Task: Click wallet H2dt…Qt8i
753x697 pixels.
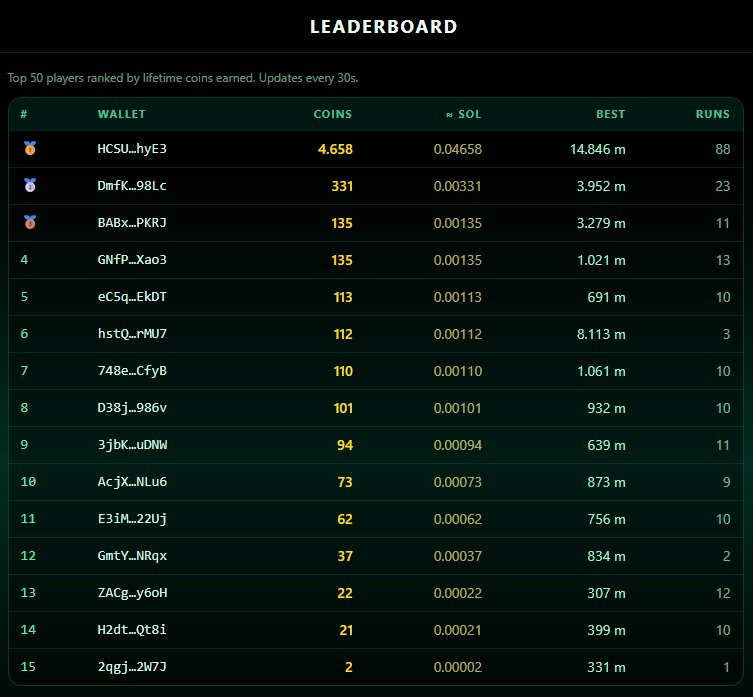Action: (132, 630)
